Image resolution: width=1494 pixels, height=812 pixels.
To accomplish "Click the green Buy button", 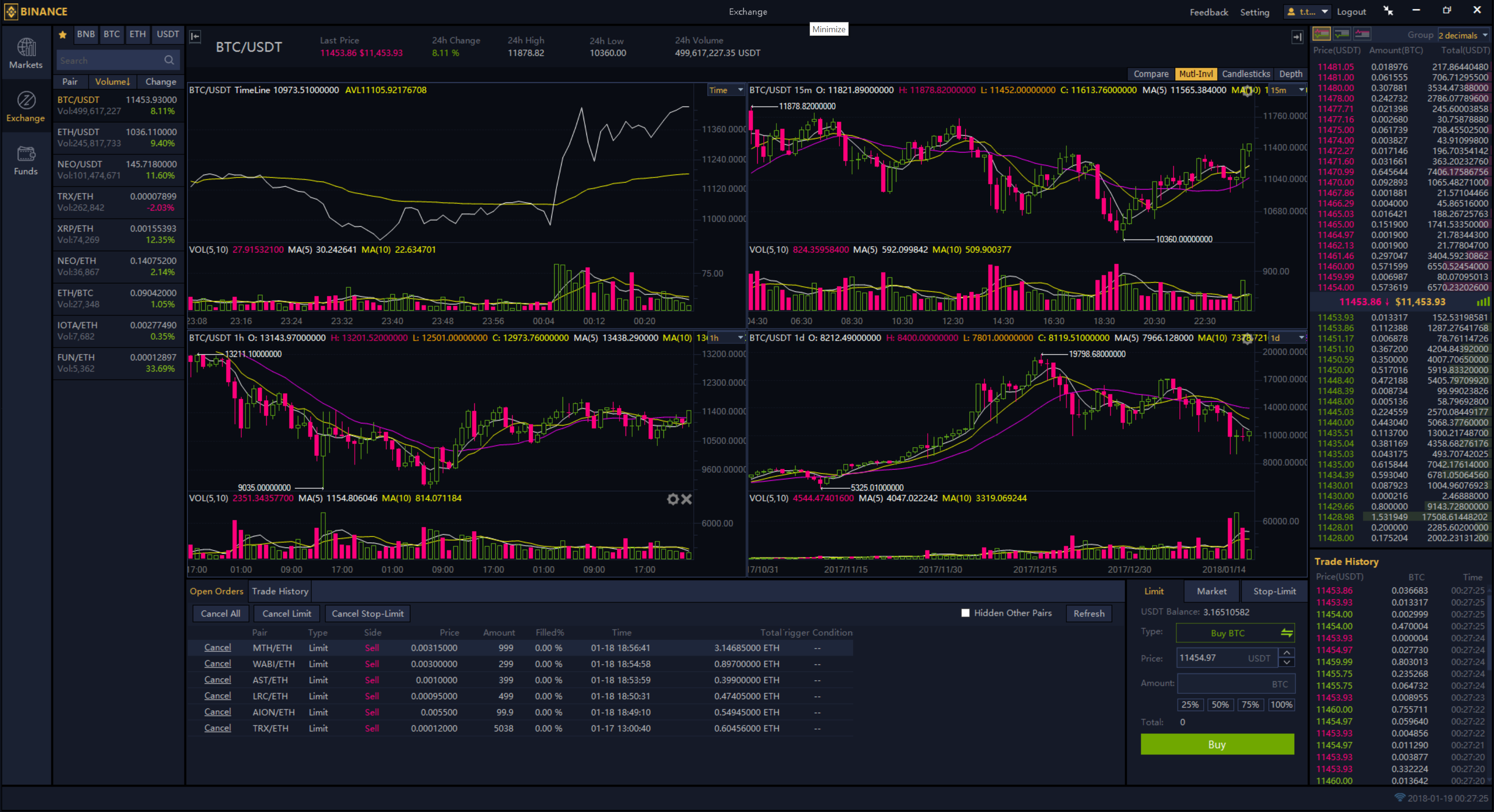I will click(x=1217, y=744).
